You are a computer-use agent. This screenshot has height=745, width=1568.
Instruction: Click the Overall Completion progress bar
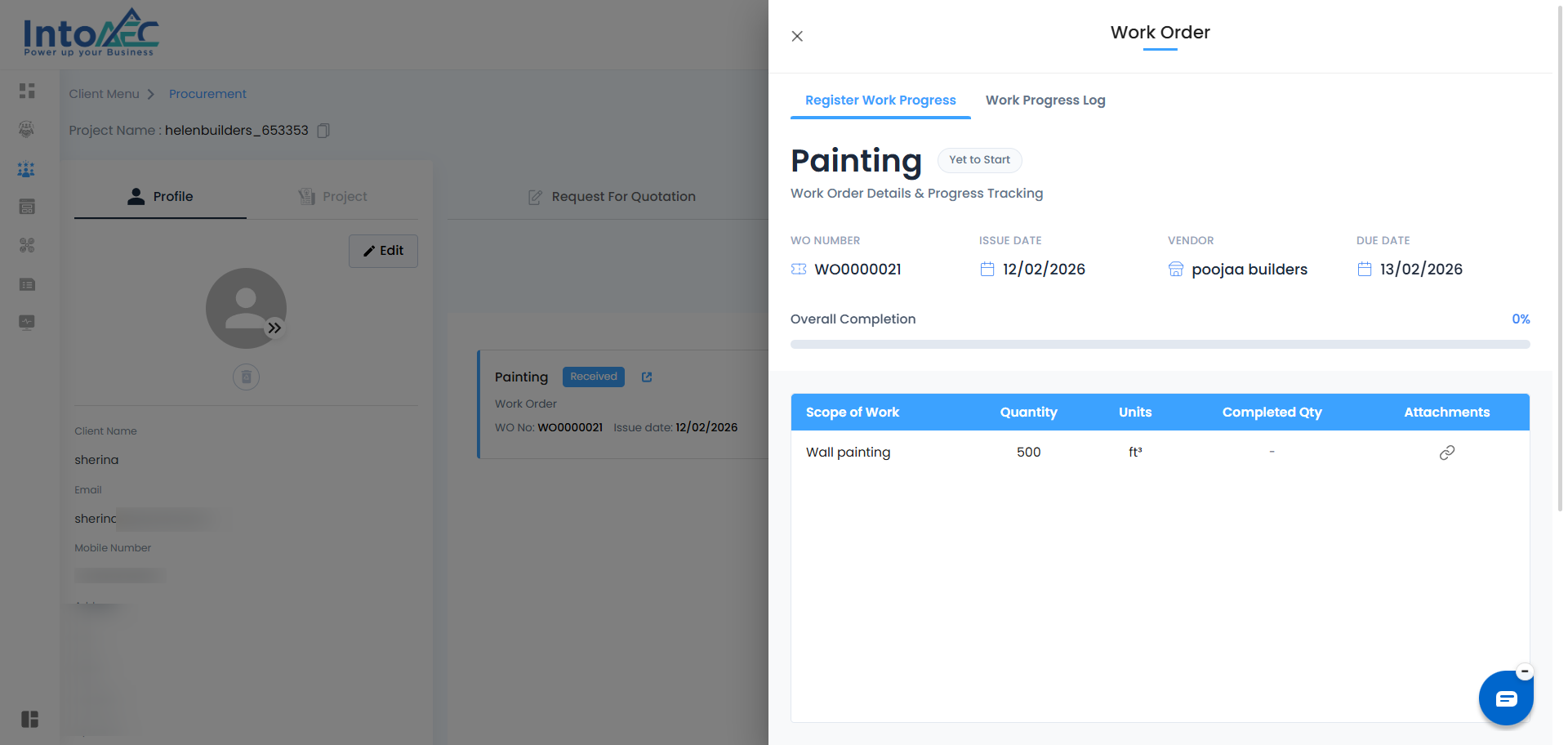pos(1160,344)
